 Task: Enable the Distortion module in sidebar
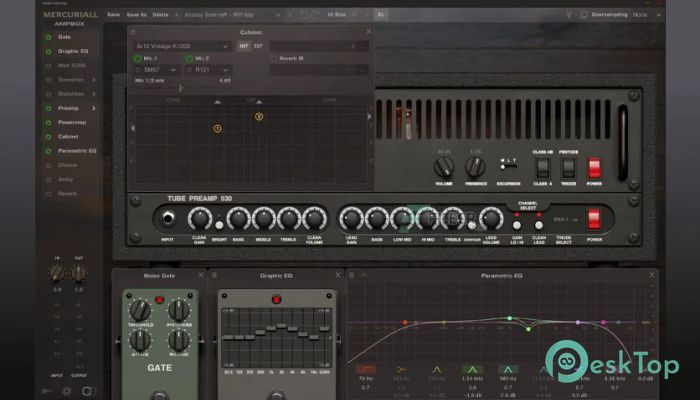tap(48, 94)
